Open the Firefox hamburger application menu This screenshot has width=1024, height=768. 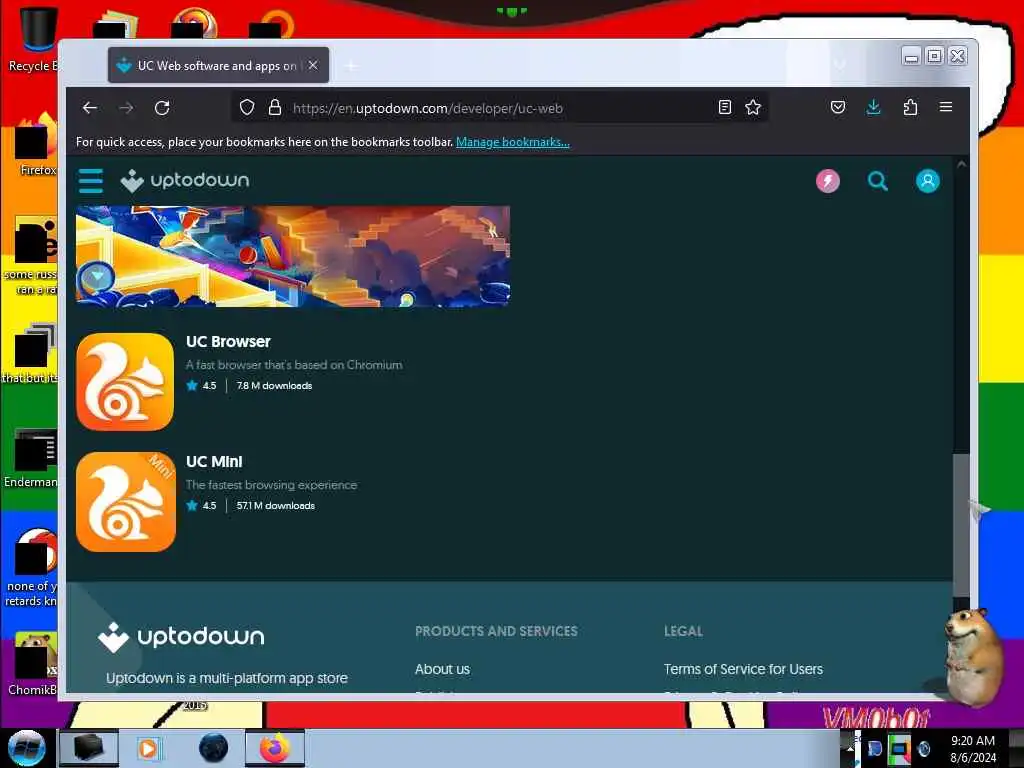tap(946, 106)
